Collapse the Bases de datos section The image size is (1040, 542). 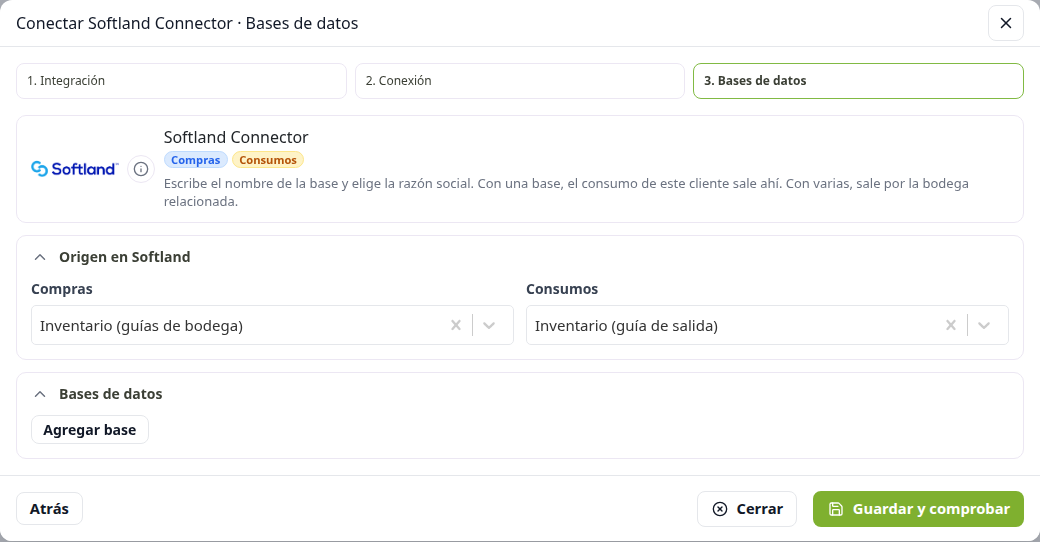click(40, 394)
